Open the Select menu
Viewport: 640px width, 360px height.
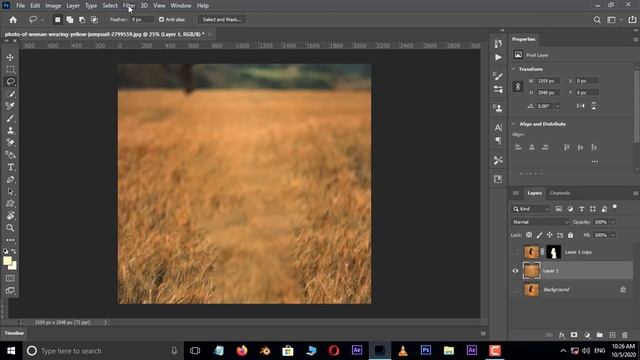click(x=110, y=6)
